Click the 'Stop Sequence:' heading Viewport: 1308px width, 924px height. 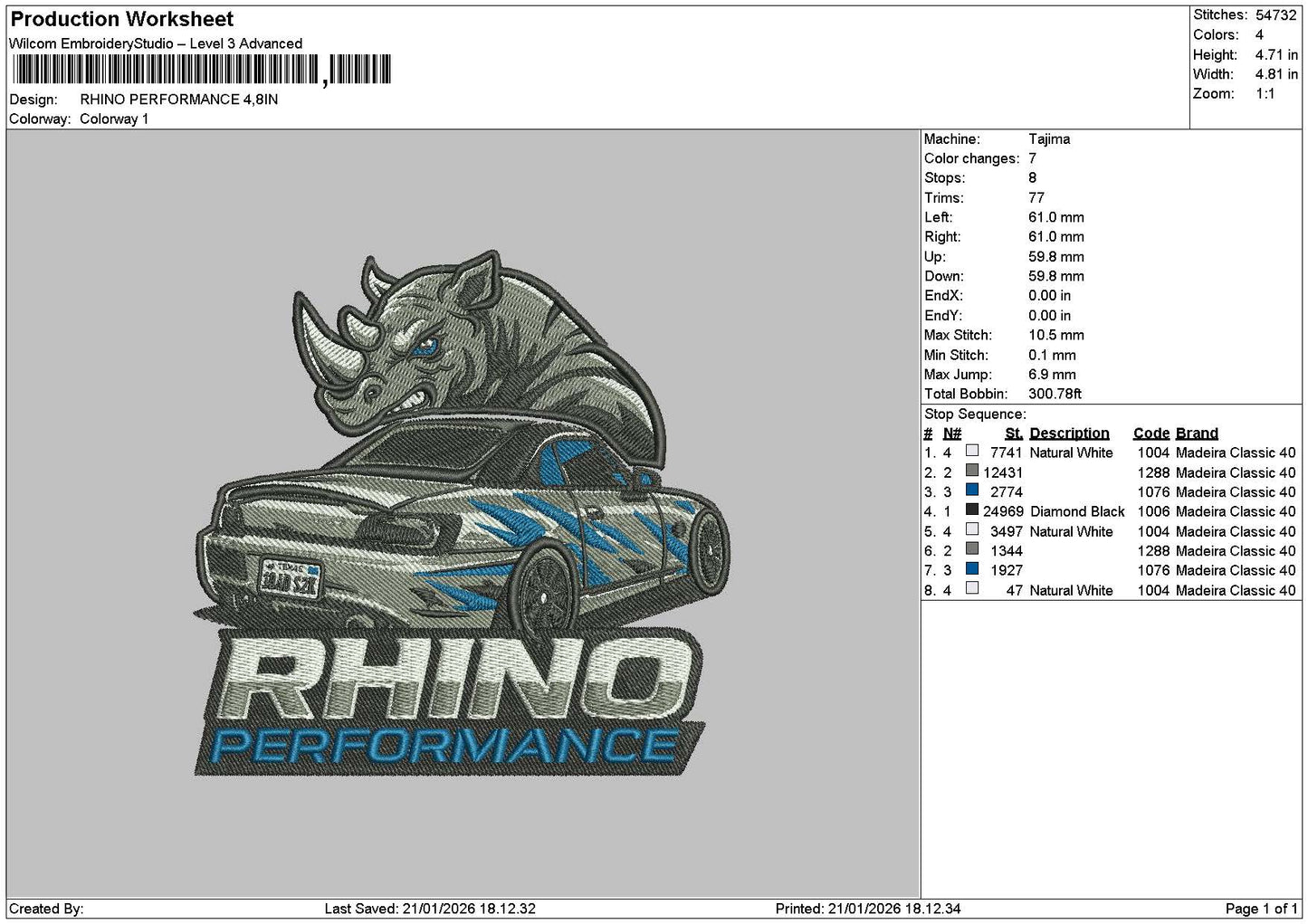point(975,414)
